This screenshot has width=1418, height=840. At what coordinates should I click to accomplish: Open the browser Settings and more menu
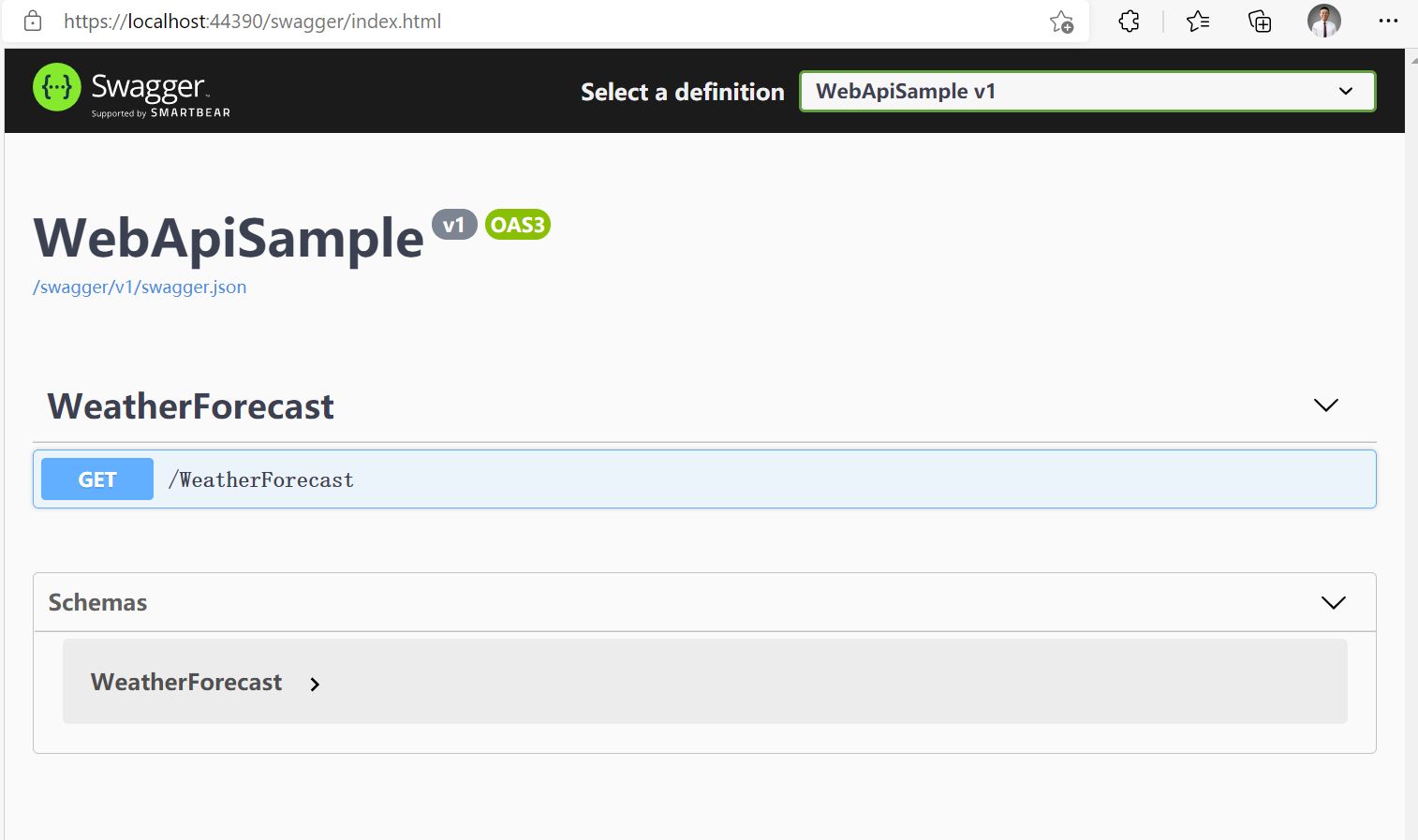1388,21
